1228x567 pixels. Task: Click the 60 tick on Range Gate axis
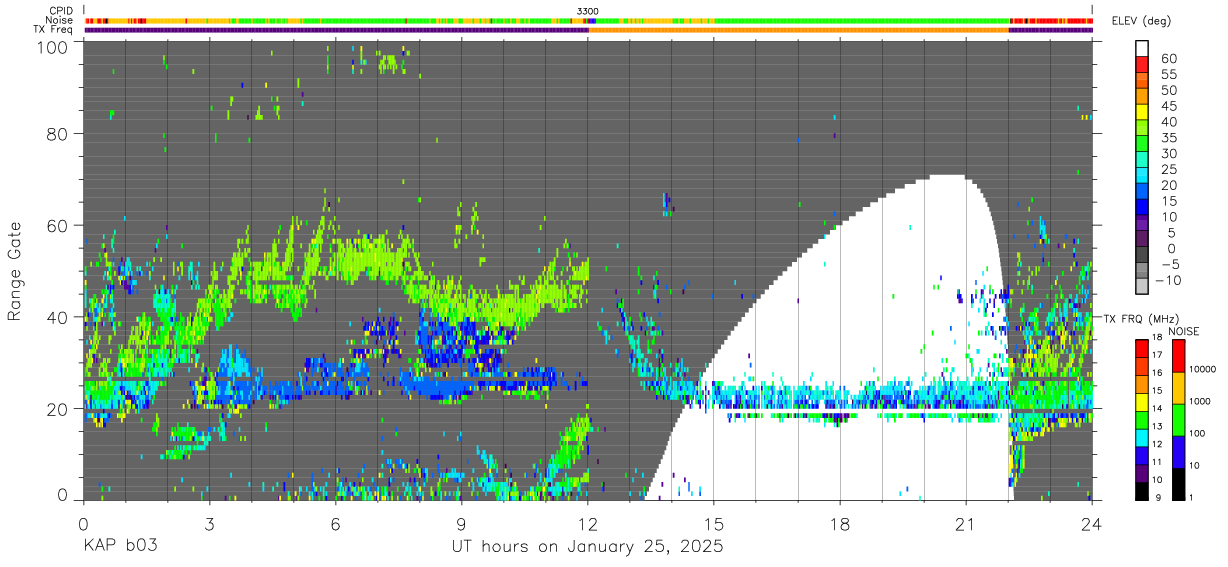[58, 225]
